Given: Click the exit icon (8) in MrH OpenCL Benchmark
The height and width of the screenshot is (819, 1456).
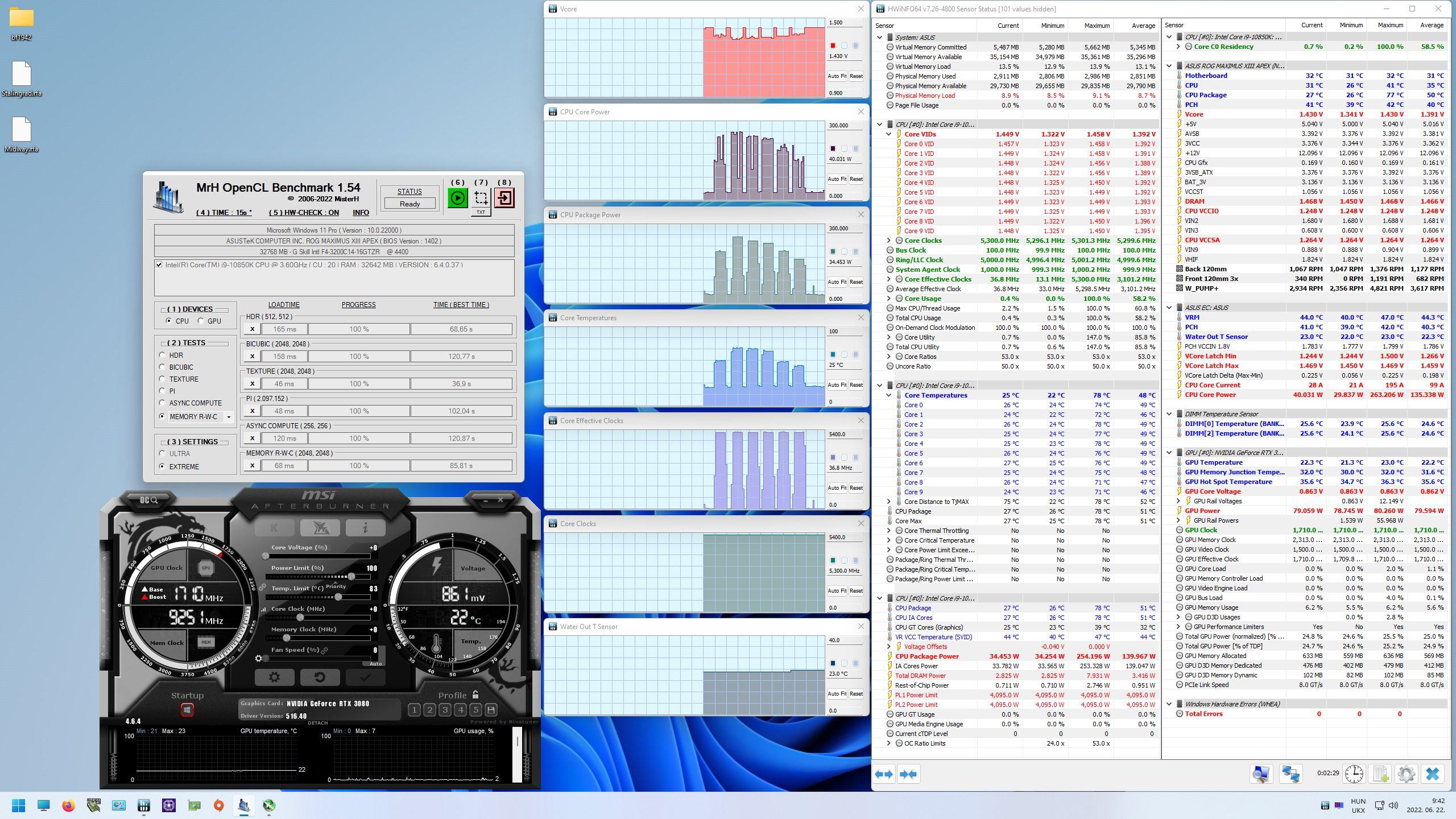Looking at the screenshot, I should pos(504,198).
